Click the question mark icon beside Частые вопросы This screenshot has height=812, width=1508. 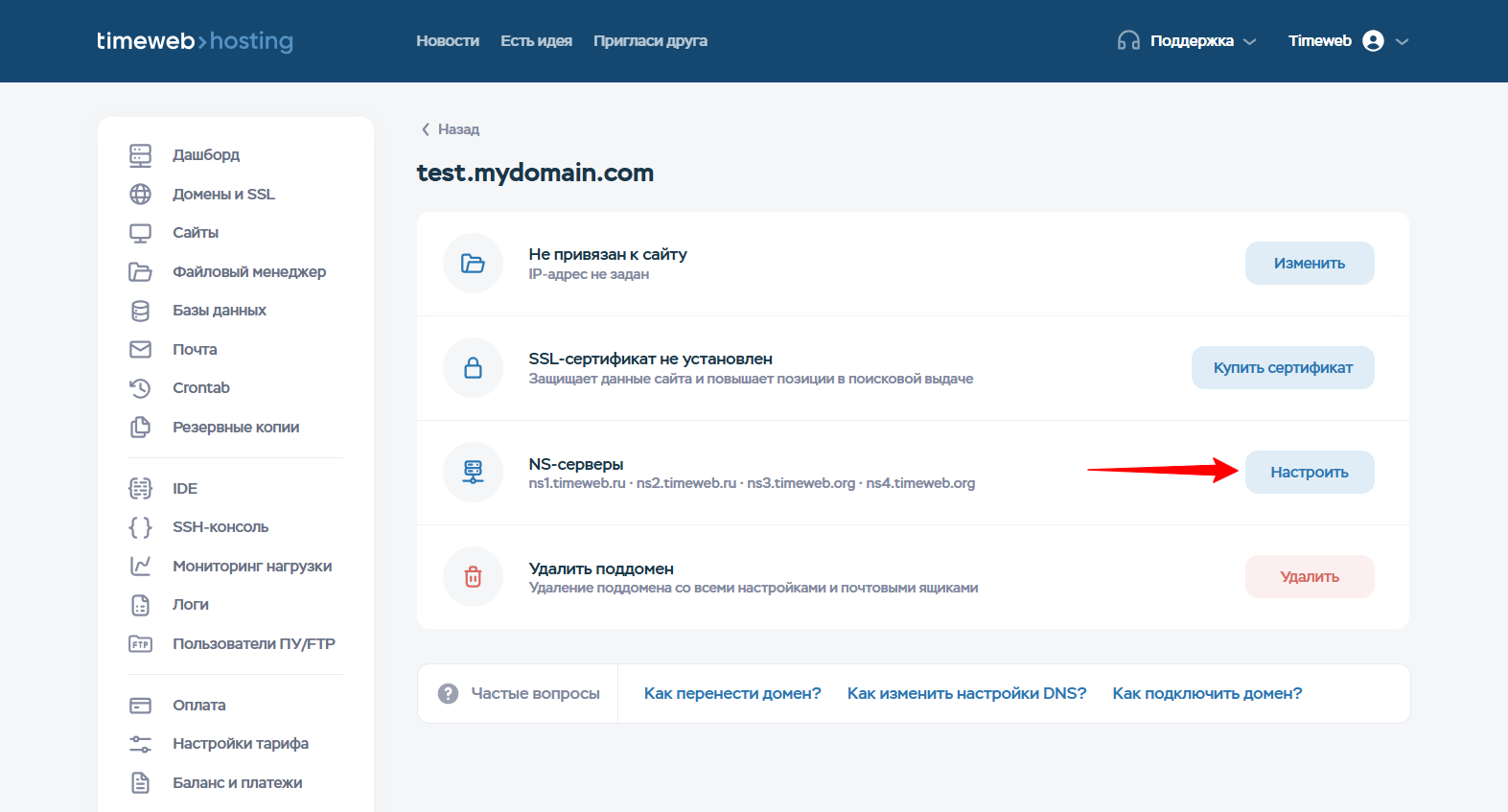click(448, 693)
